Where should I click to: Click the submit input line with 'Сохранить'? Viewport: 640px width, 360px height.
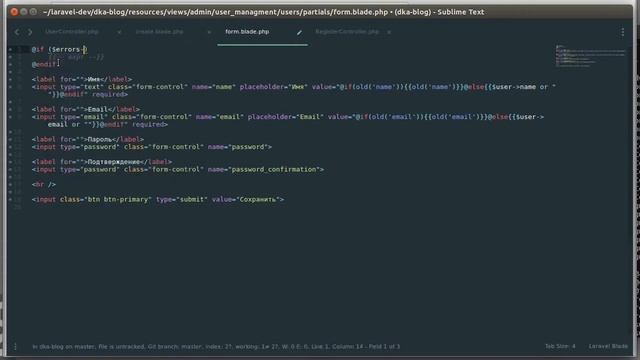(158, 200)
